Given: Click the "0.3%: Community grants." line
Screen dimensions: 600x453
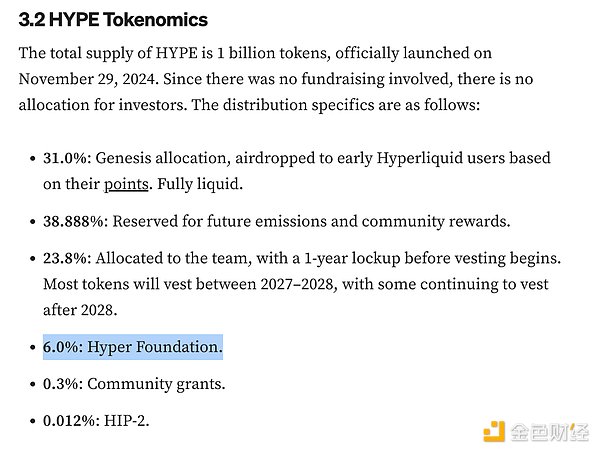Looking at the screenshot, I should [134, 384].
